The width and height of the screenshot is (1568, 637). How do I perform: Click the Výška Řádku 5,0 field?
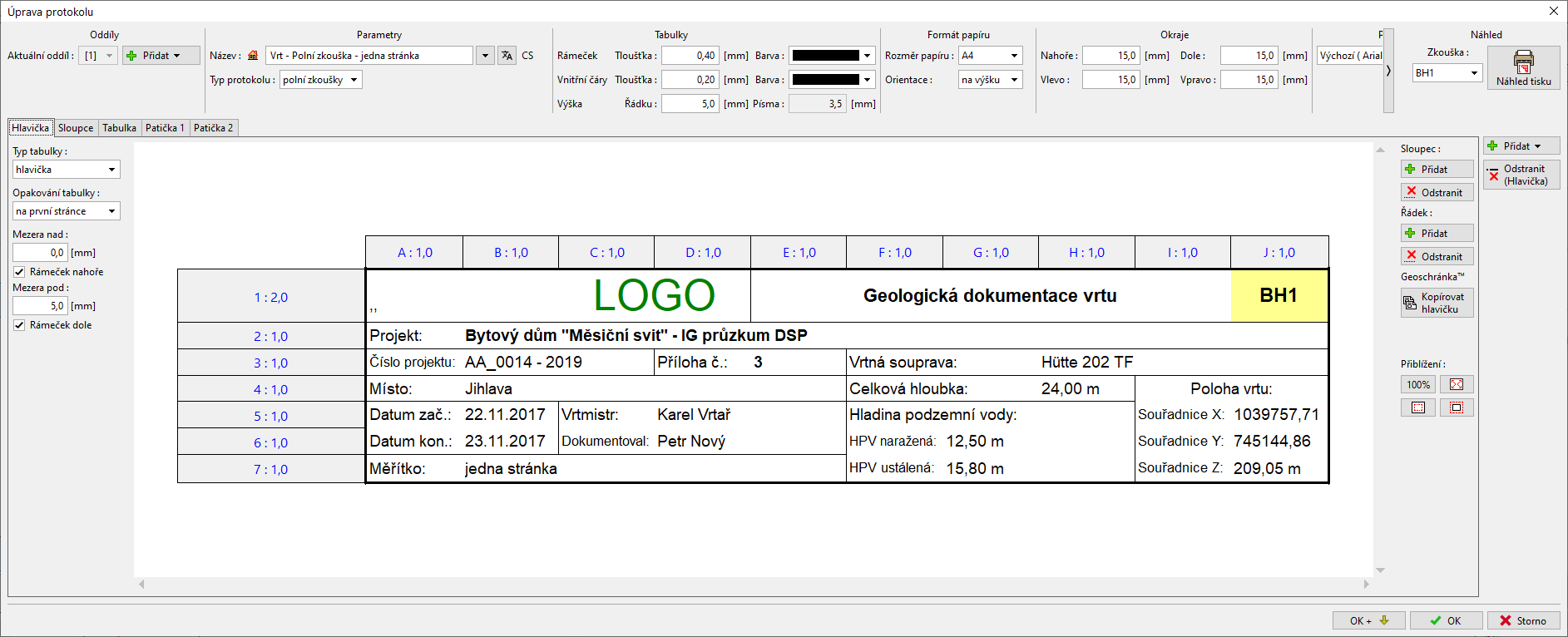[x=690, y=104]
